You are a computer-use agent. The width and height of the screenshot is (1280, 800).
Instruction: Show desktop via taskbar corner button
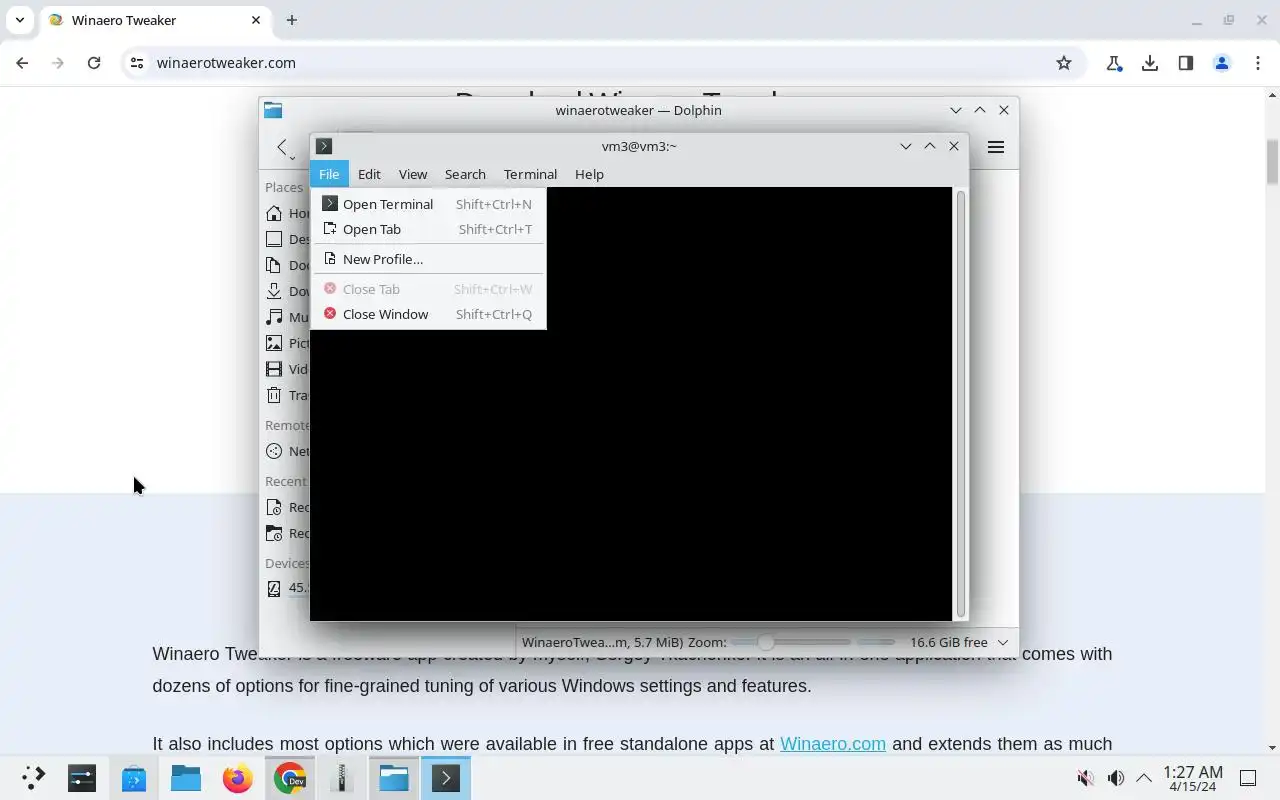coord(1248,778)
